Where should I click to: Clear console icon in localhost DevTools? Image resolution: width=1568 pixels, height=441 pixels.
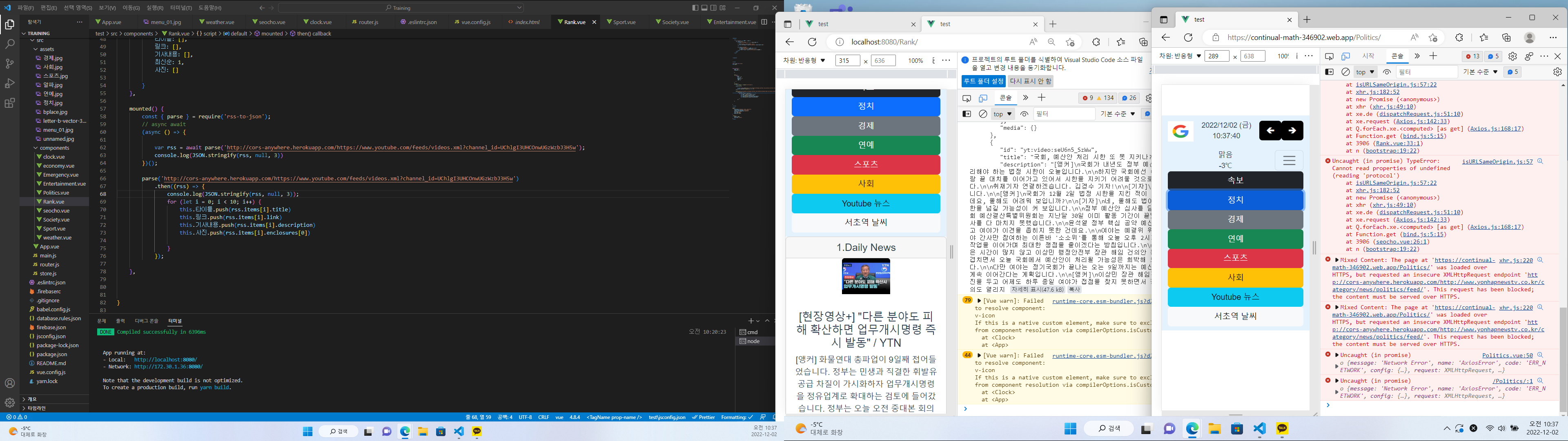(x=983, y=114)
